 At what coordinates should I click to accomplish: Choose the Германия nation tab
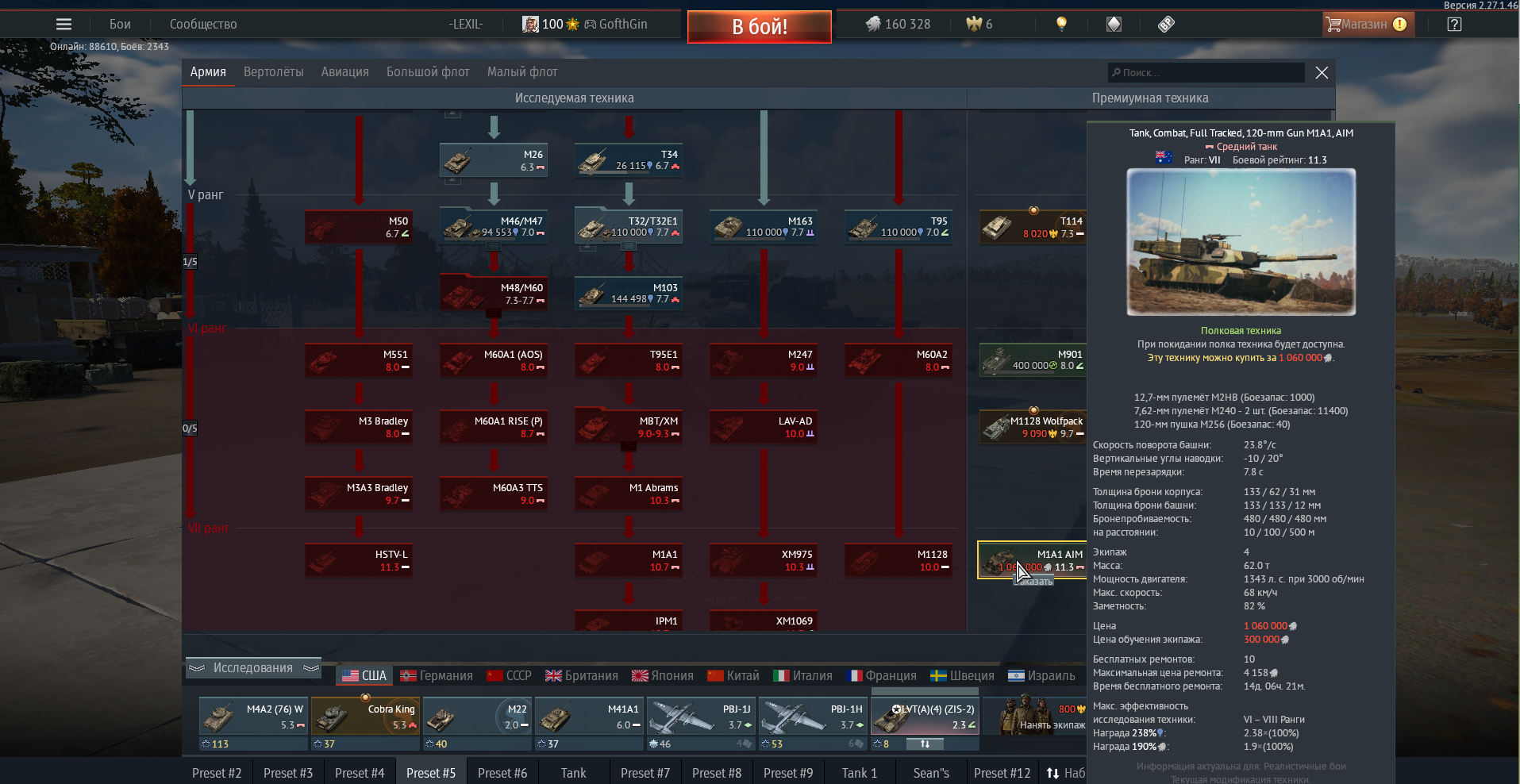pyautogui.click(x=437, y=675)
